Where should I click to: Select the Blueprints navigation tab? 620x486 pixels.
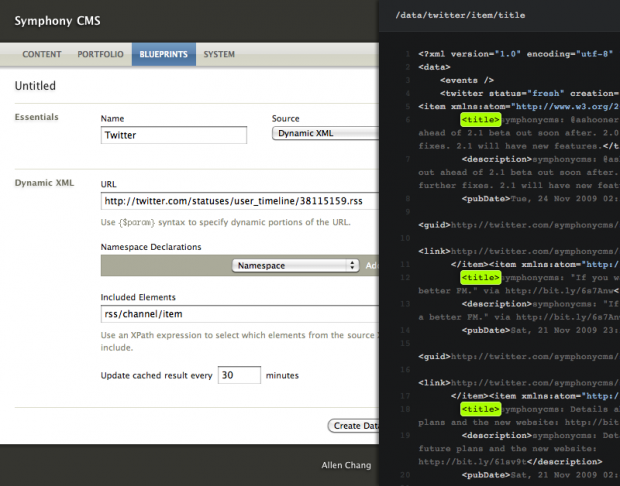[164, 54]
